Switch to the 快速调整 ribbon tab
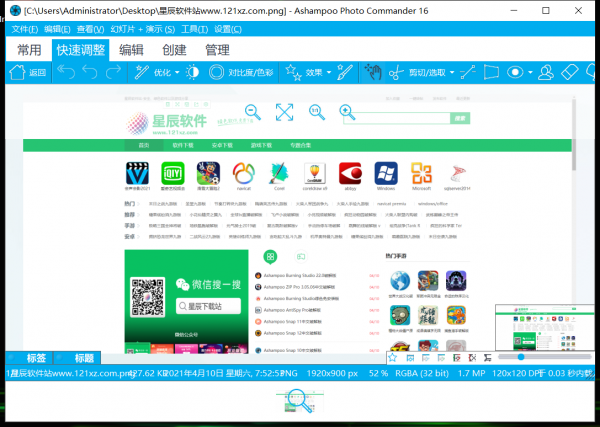This screenshot has height=427, width=600. click(80, 50)
